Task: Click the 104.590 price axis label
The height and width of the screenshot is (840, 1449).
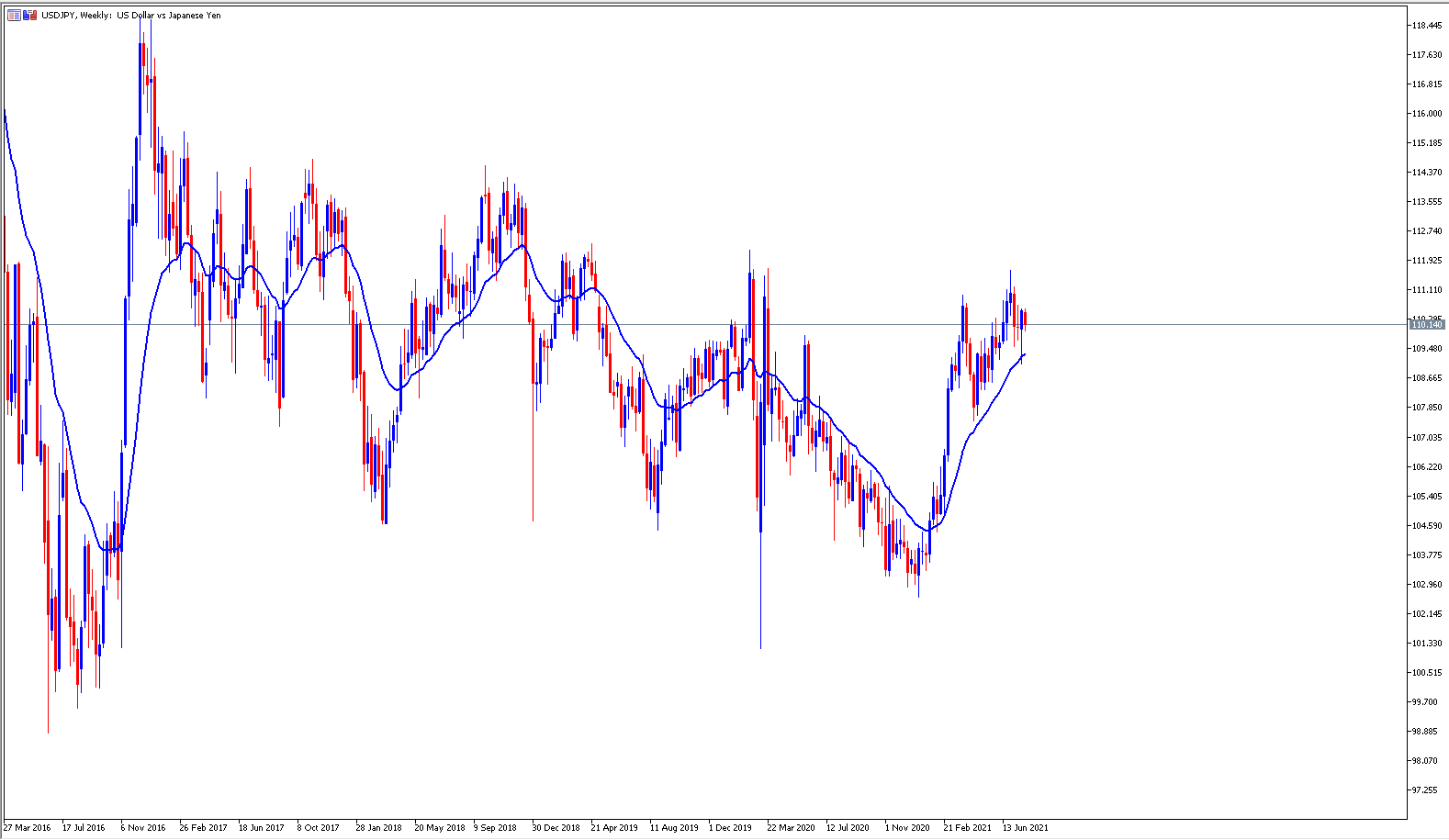Action: (x=1426, y=526)
